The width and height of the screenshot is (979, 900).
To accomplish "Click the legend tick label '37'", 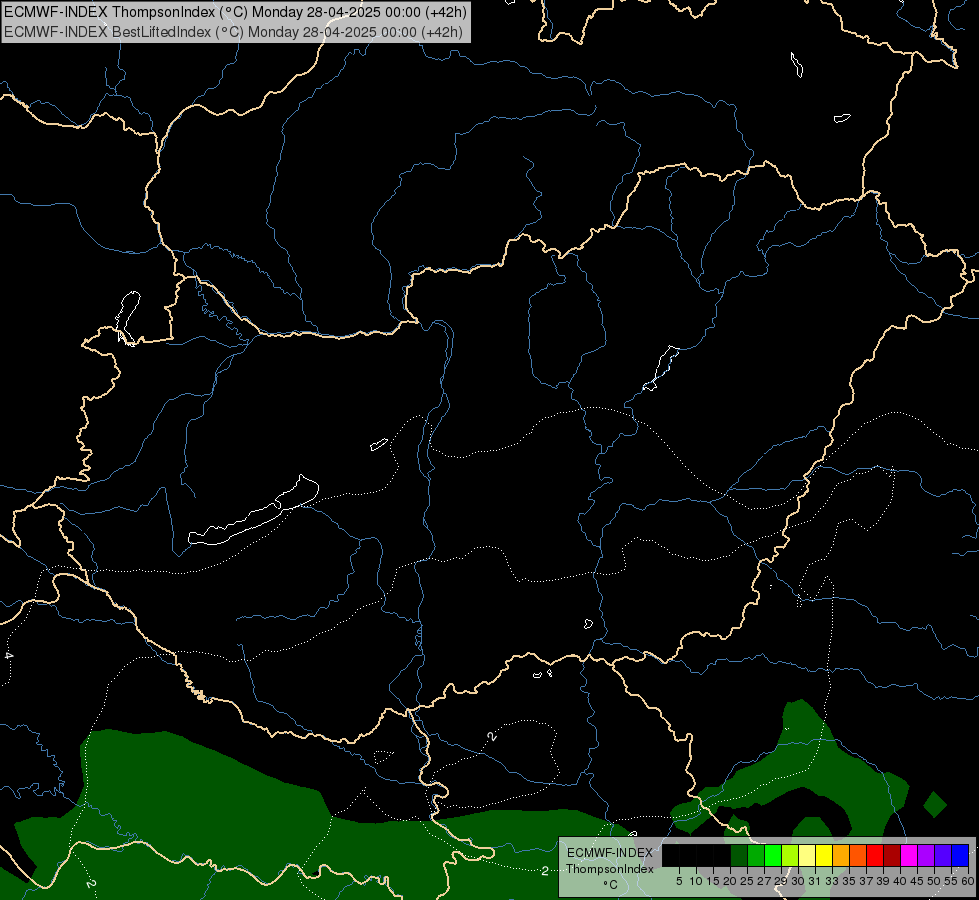I will (865, 881).
